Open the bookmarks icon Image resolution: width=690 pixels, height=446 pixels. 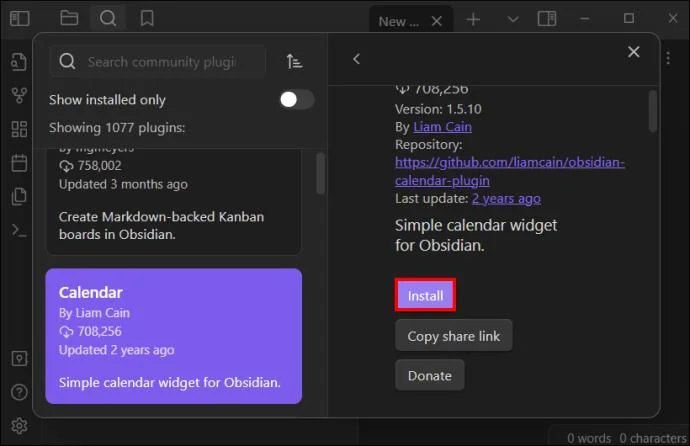[147, 18]
